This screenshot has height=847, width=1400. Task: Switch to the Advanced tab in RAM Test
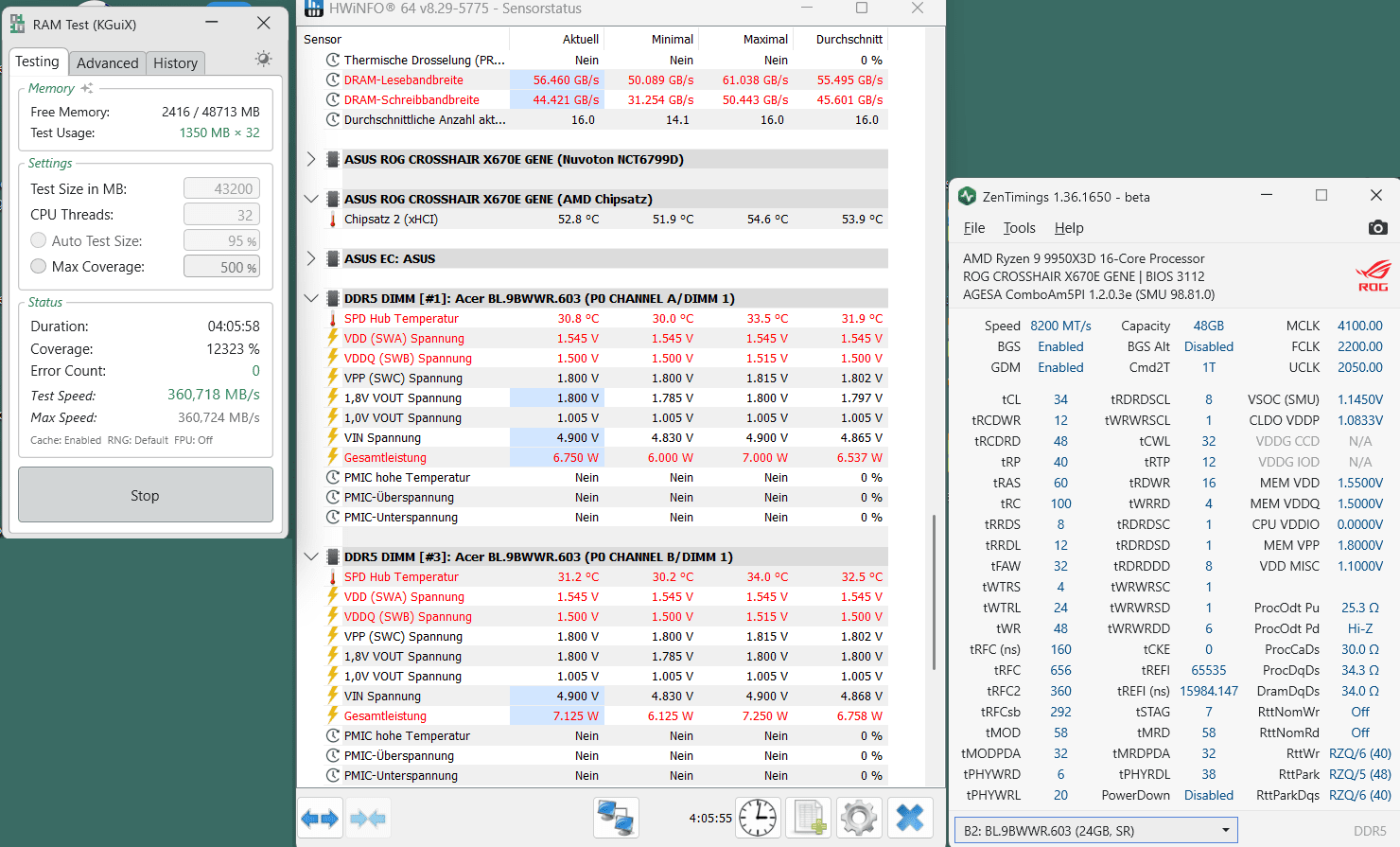click(107, 63)
